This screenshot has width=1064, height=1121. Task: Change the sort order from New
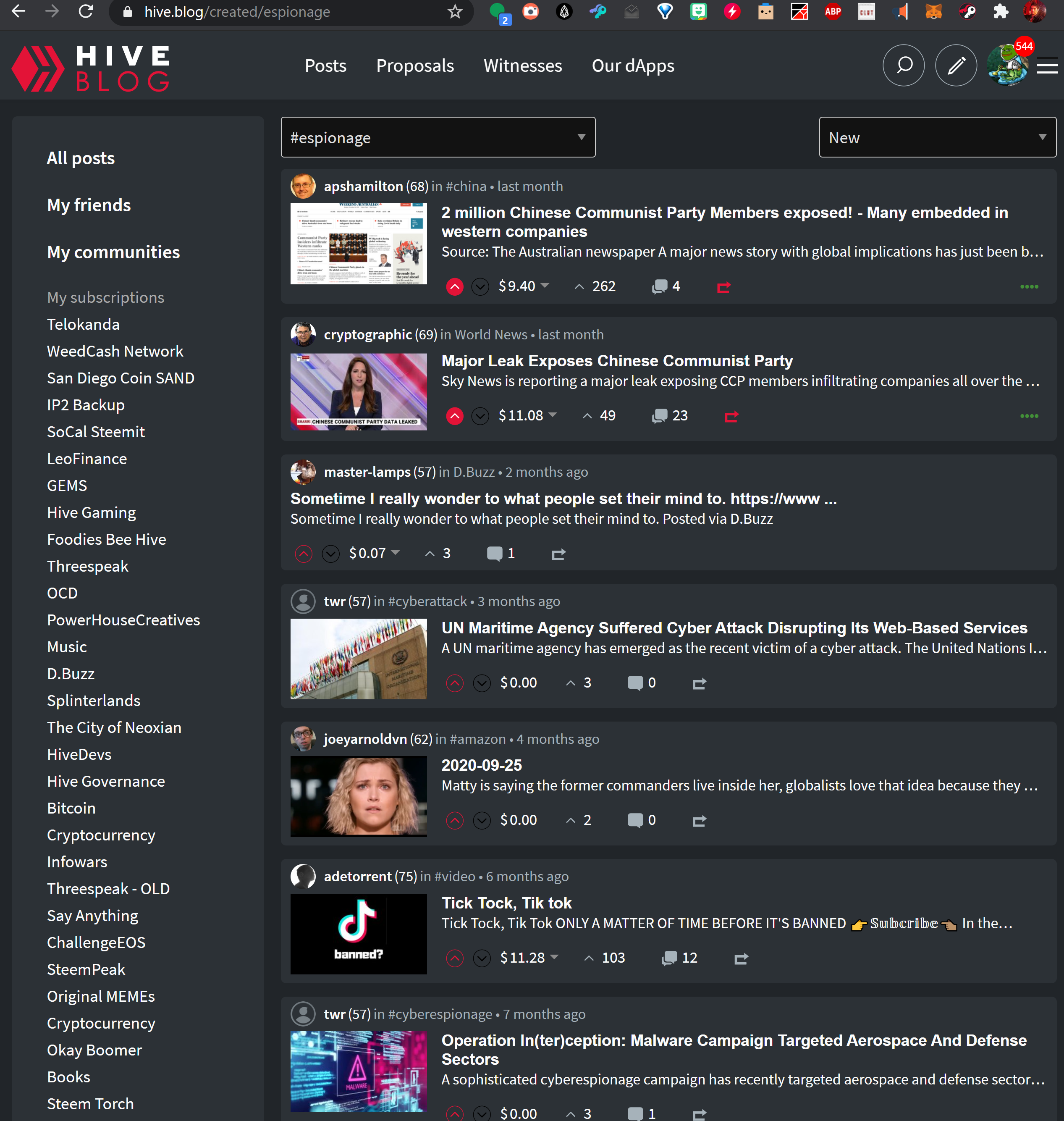(x=937, y=137)
